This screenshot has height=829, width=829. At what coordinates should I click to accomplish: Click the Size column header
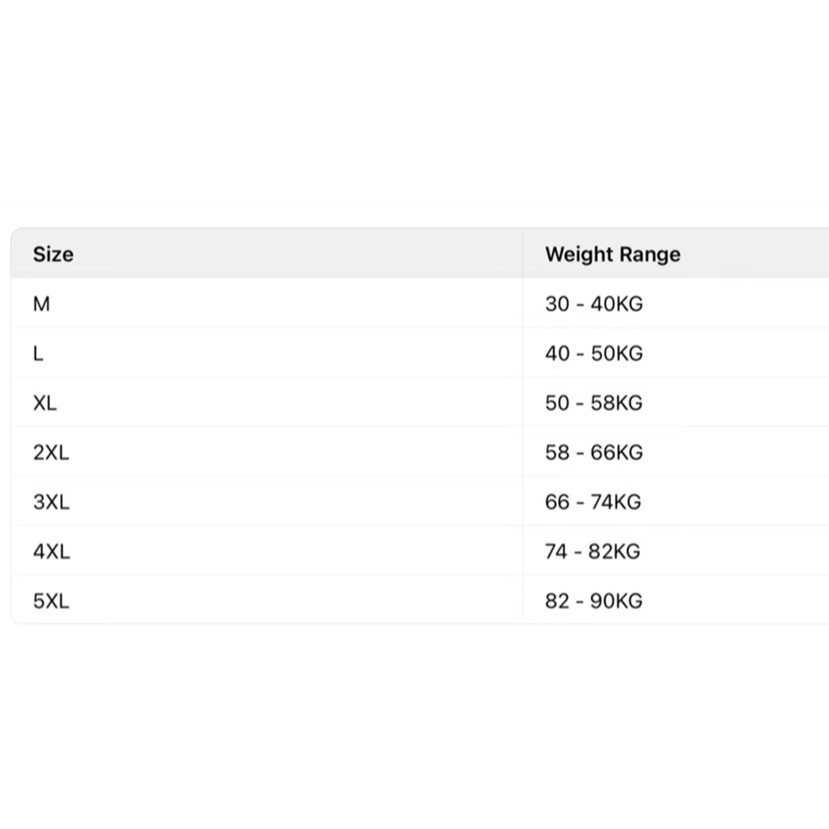point(53,254)
